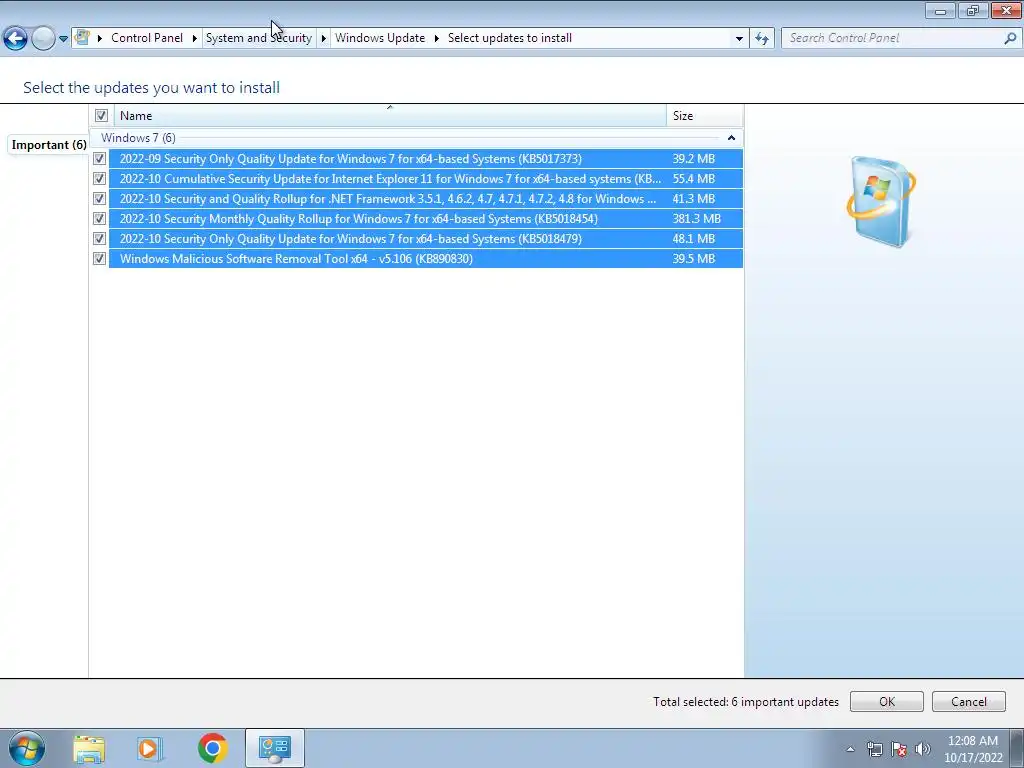
Task: Expand the arrow after System and Security
Action: click(323, 38)
